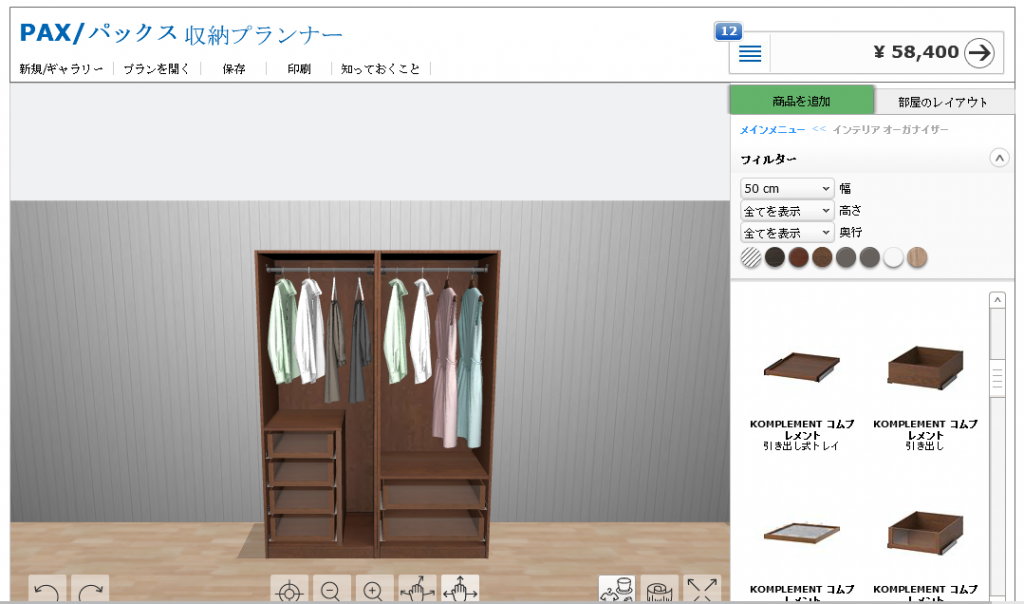Select the tray with grey insert thumbnail
Viewport: 1024px width, 604px height.
tap(801, 532)
